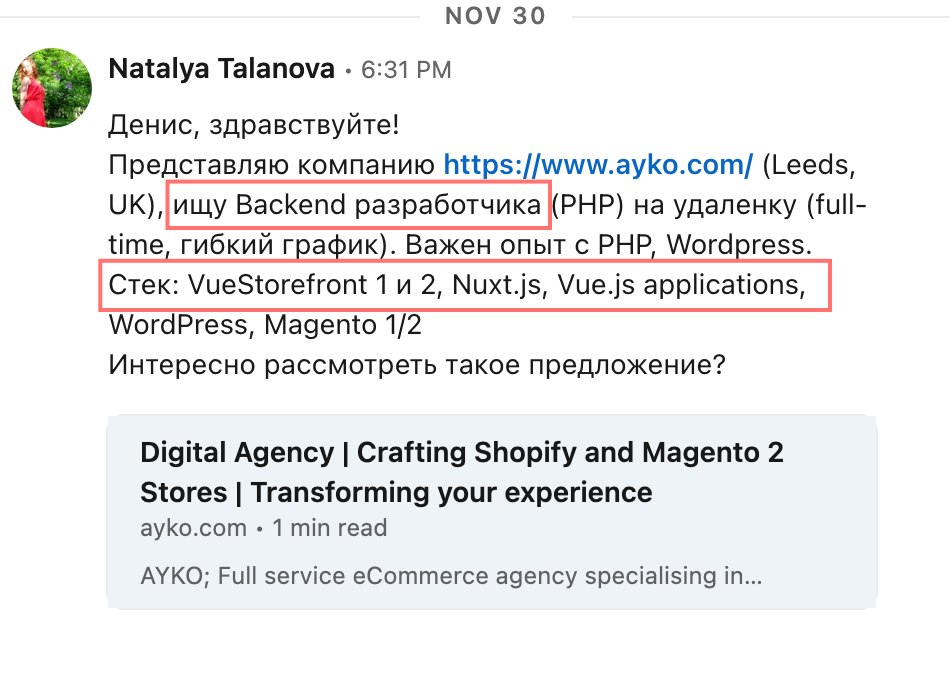Click the greeting "Денис, здравствуйте!"
This screenshot has height=696, width=950.
[x=253, y=126]
